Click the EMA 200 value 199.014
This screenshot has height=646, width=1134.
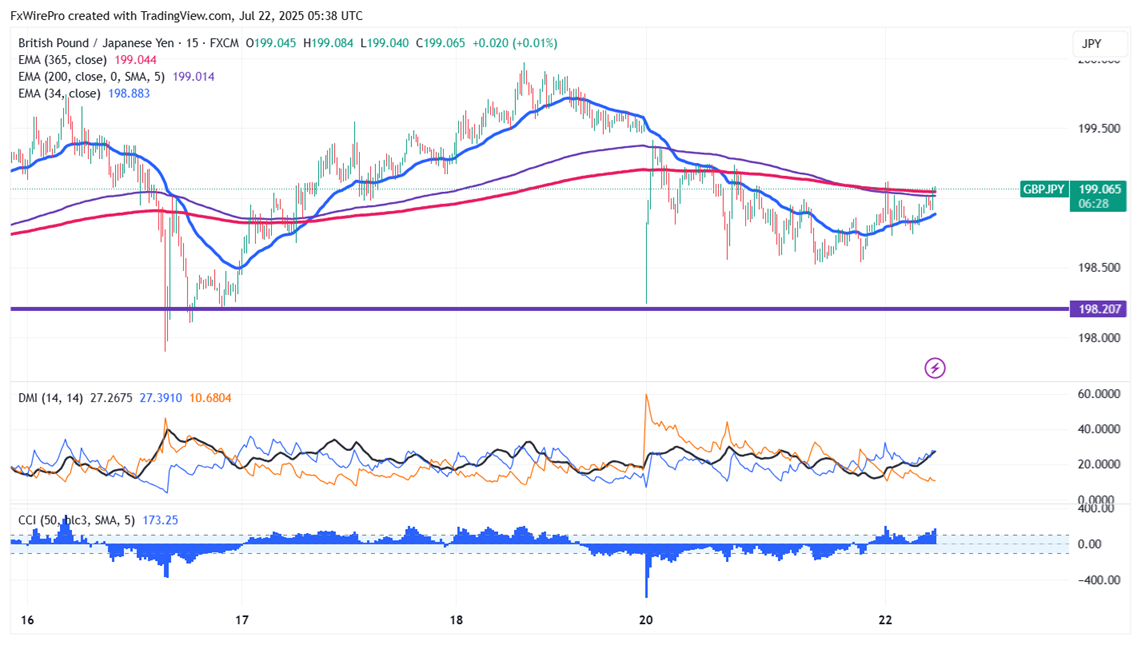pos(193,77)
